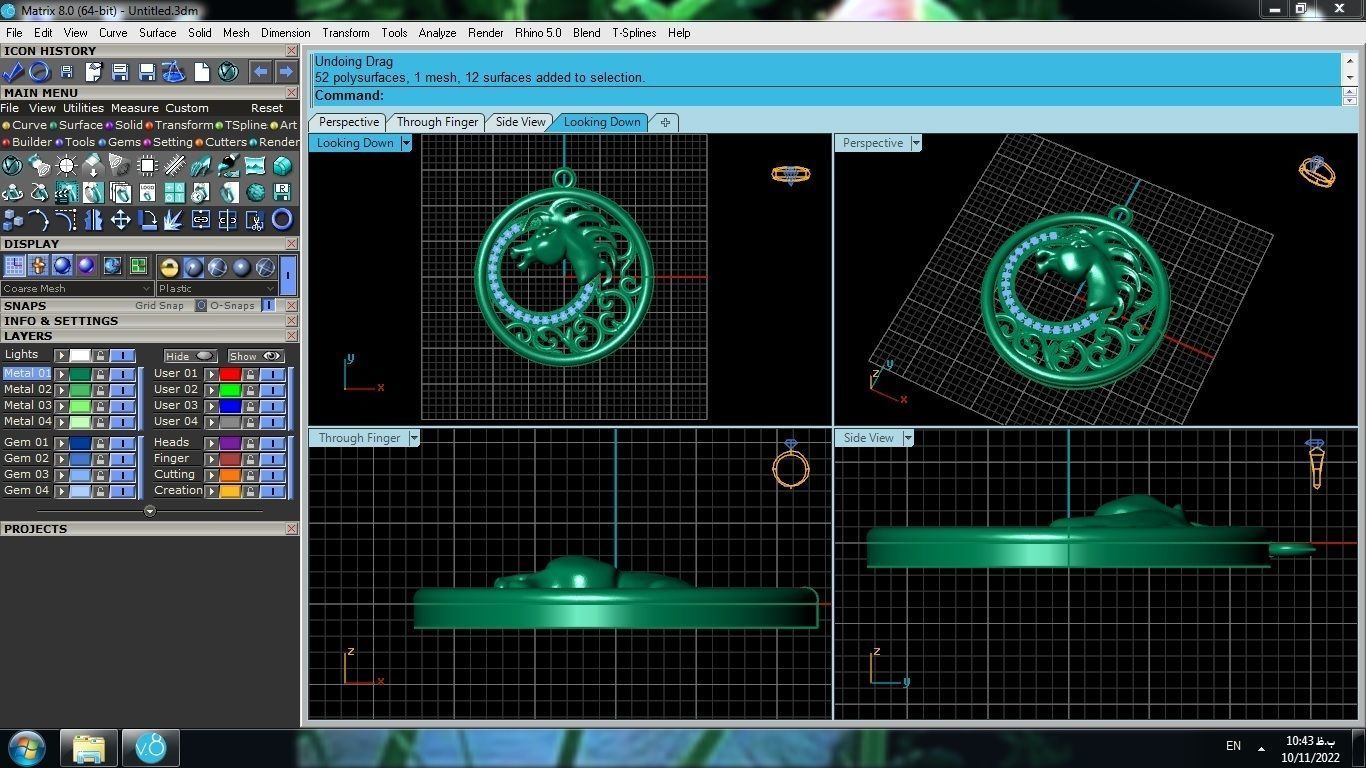This screenshot has height=768, width=1366.
Task: Click the save disk icon marked R
Action: point(282,192)
